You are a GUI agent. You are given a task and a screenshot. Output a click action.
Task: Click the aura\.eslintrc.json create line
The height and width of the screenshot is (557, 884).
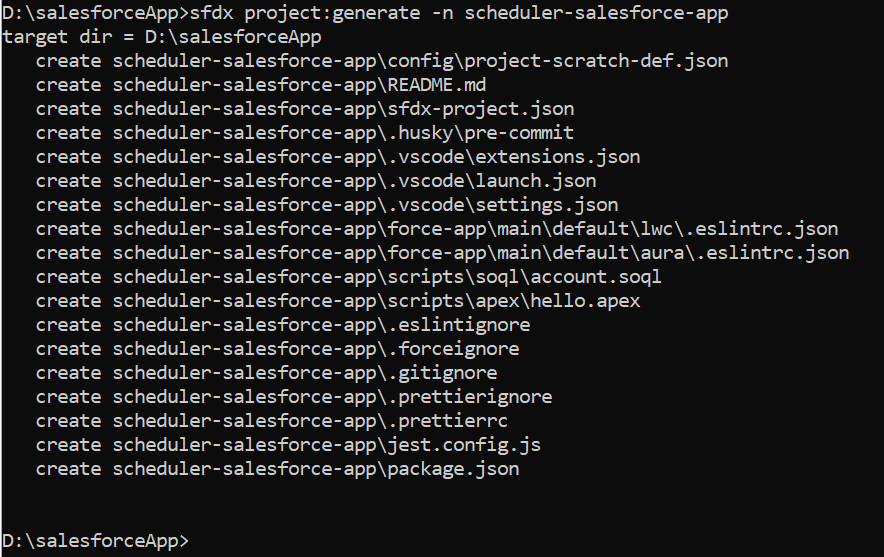[x=442, y=253]
